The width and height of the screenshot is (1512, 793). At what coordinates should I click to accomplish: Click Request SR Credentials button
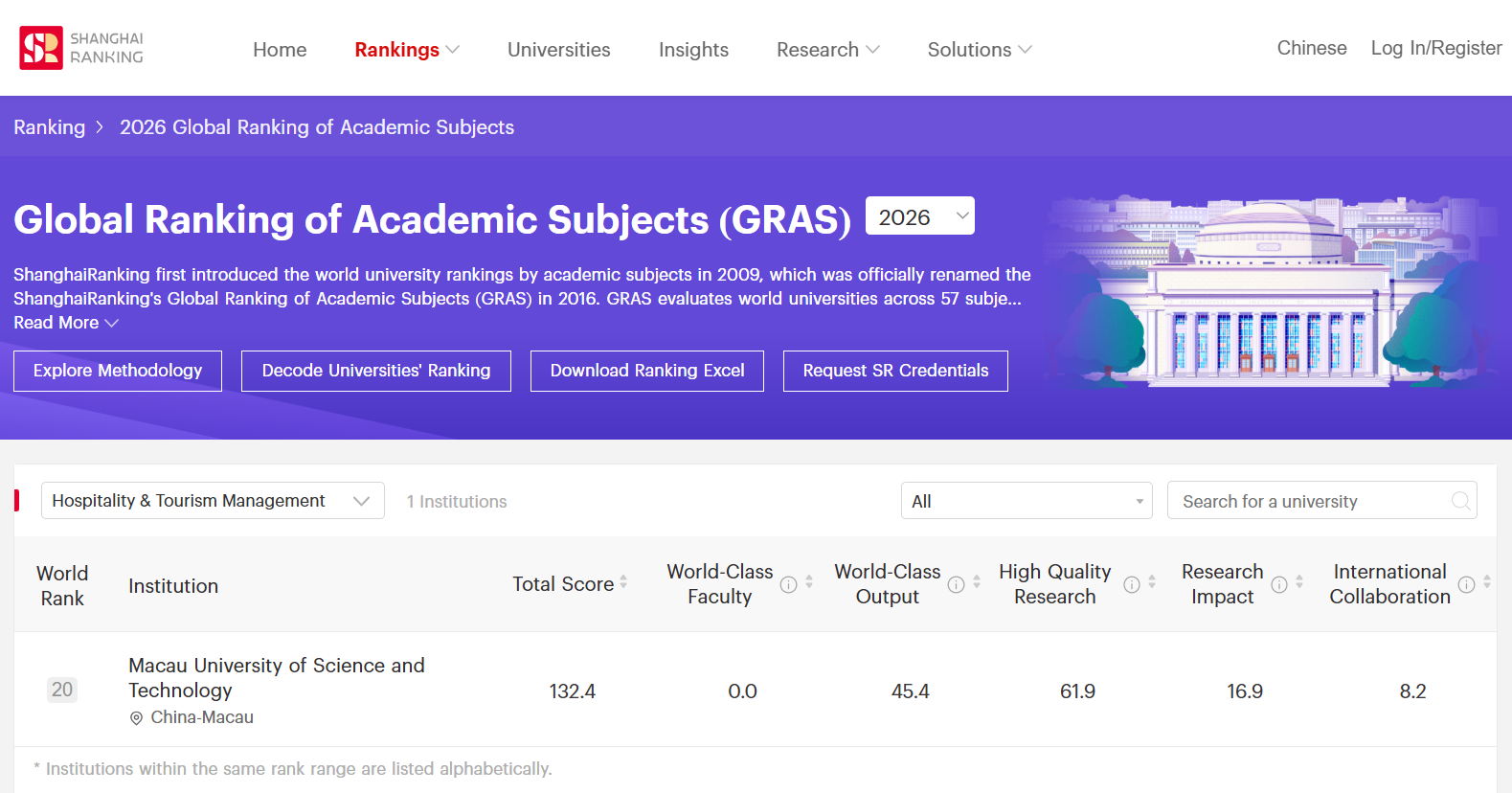pos(895,371)
